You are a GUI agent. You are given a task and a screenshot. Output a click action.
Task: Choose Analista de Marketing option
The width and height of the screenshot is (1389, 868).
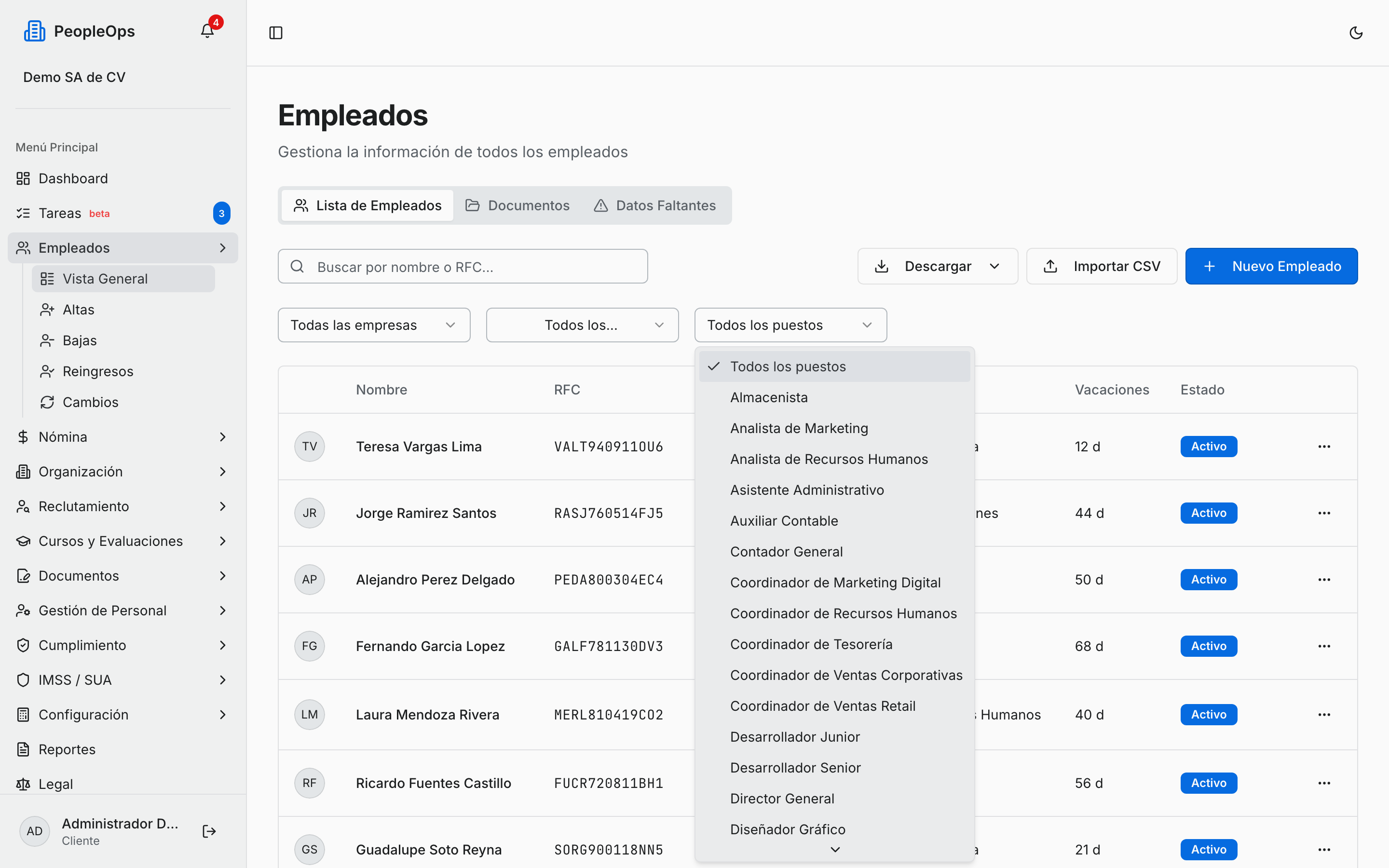pos(834,428)
